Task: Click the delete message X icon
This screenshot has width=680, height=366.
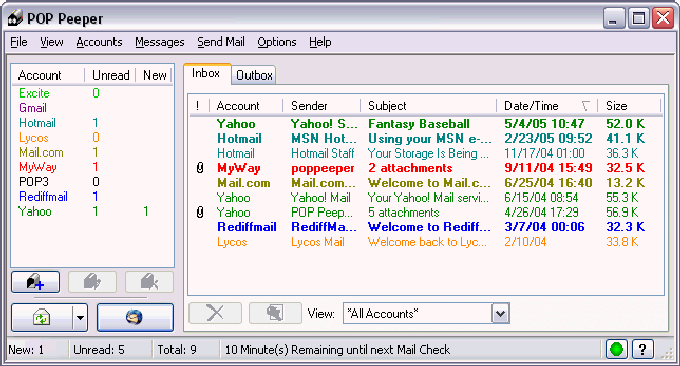Action: [215, 313]
